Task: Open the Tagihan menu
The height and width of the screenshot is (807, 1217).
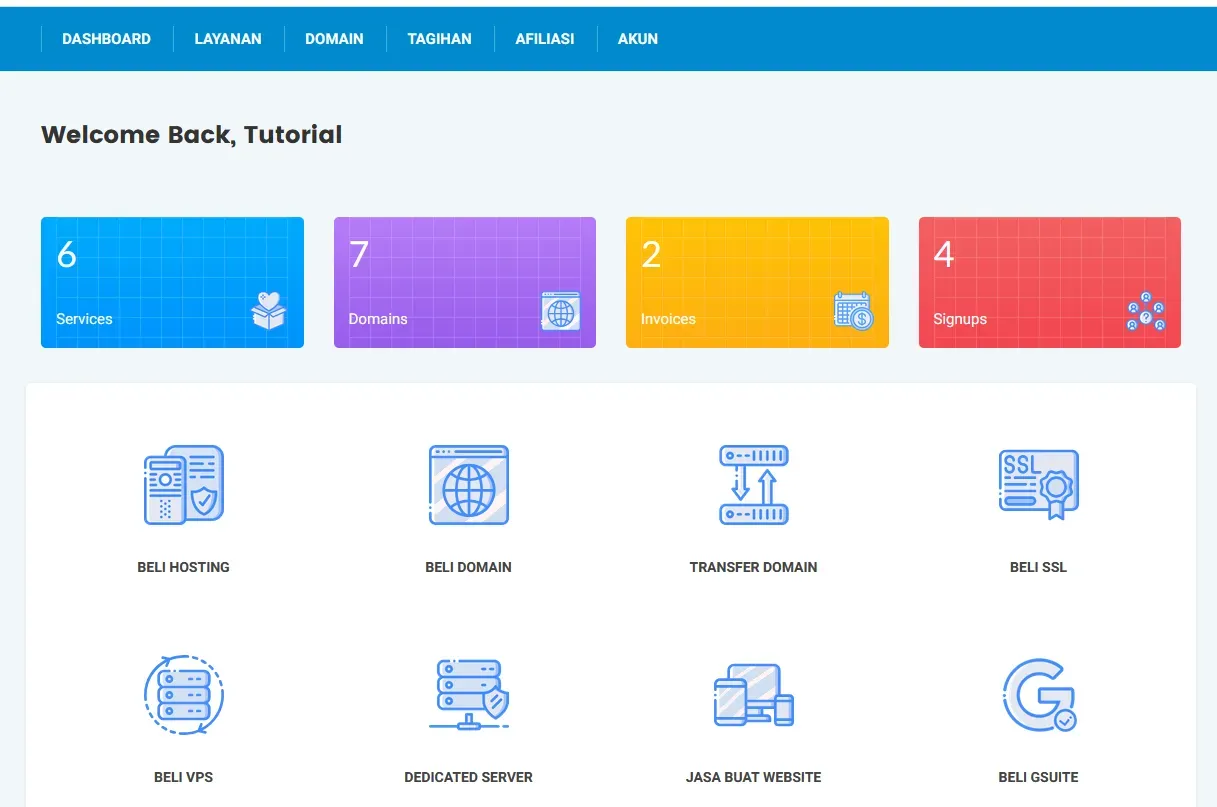Action: (x=439, y=39)
